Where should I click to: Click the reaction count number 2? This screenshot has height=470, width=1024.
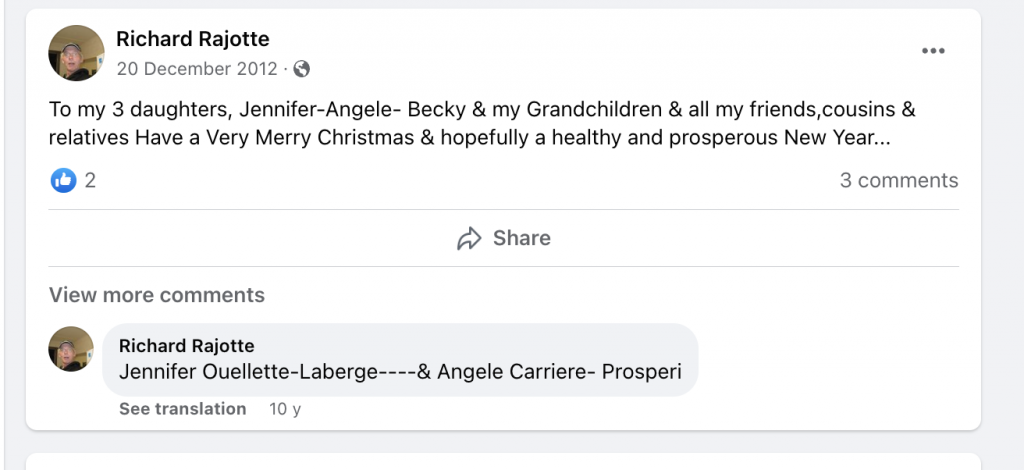click(x=90, y=181)
